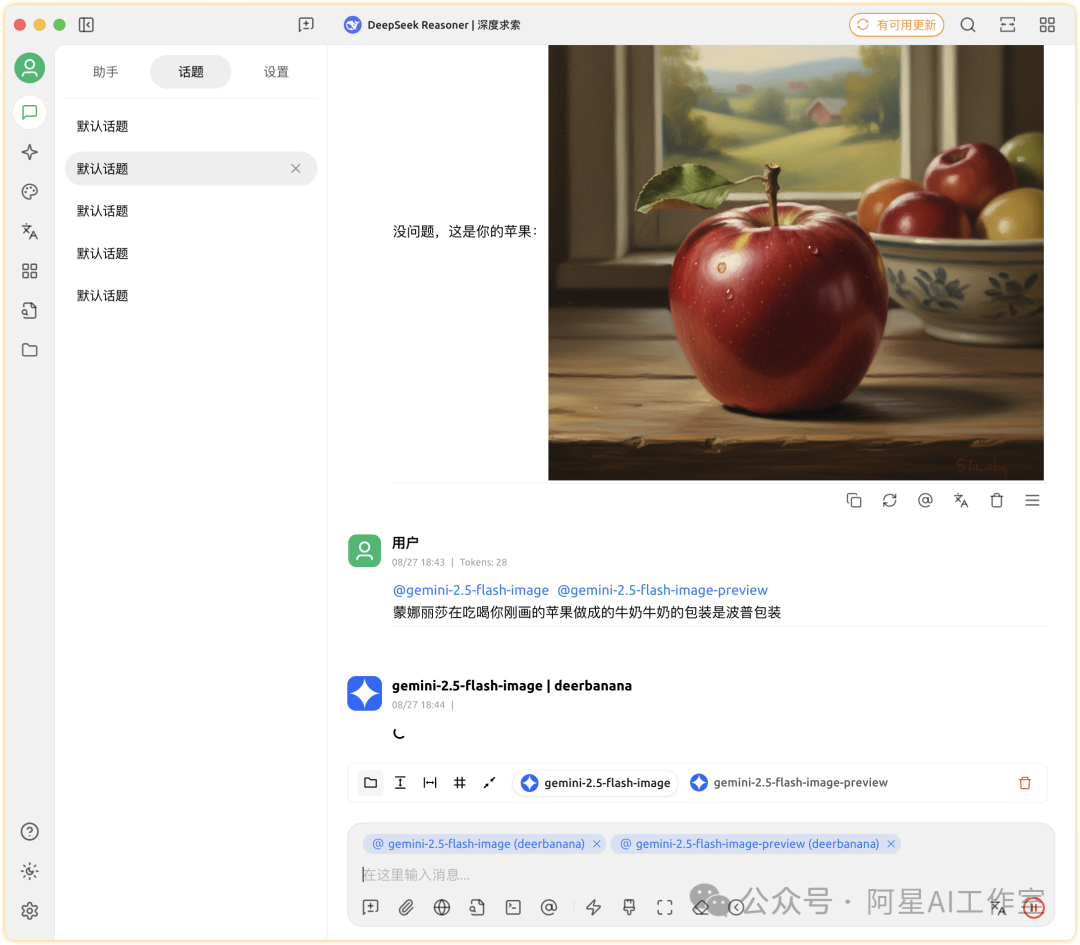
Task: Click the 用户 message avatar
Action: point(364,551)
